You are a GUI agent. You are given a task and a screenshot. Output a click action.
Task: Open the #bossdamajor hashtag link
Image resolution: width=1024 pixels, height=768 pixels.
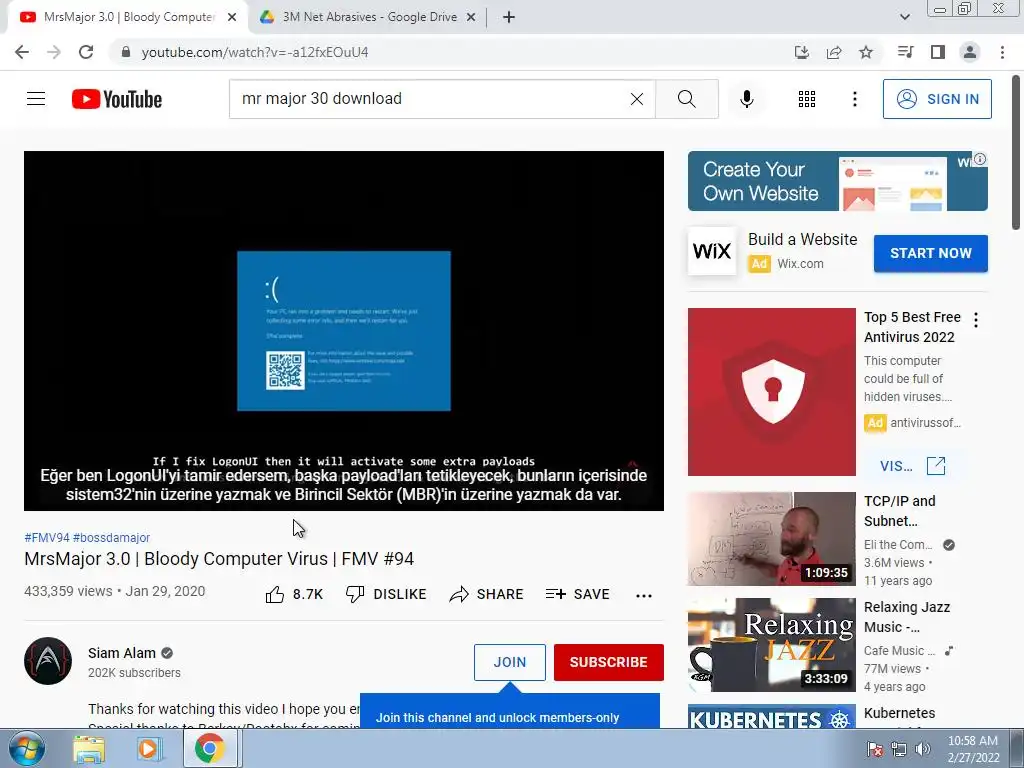[111, 537]
